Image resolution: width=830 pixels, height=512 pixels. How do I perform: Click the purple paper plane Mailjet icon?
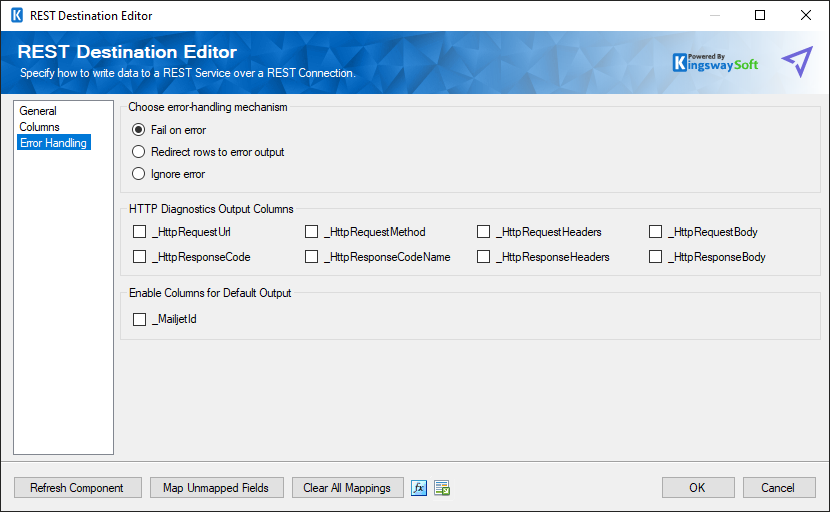click(x=797, y=61)
